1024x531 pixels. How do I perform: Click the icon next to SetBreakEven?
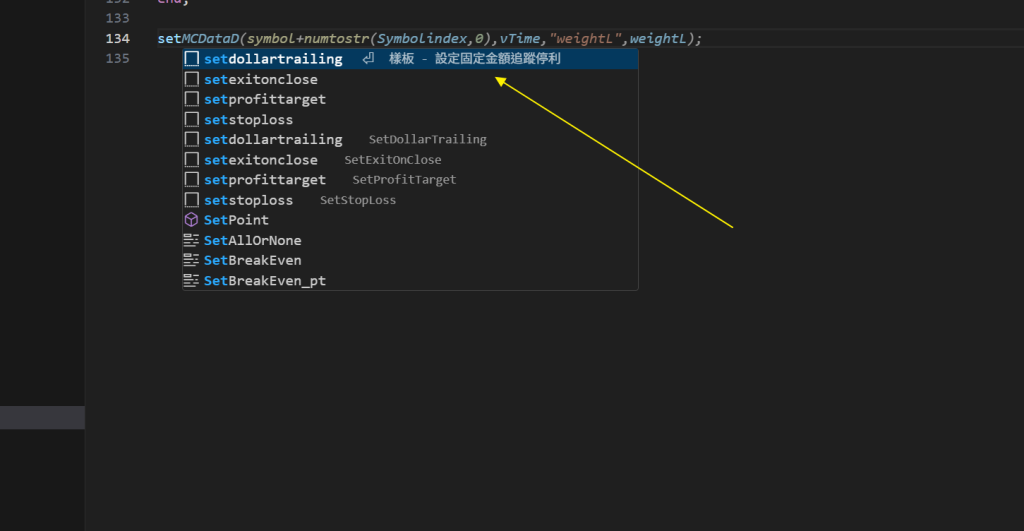[192, 260]
